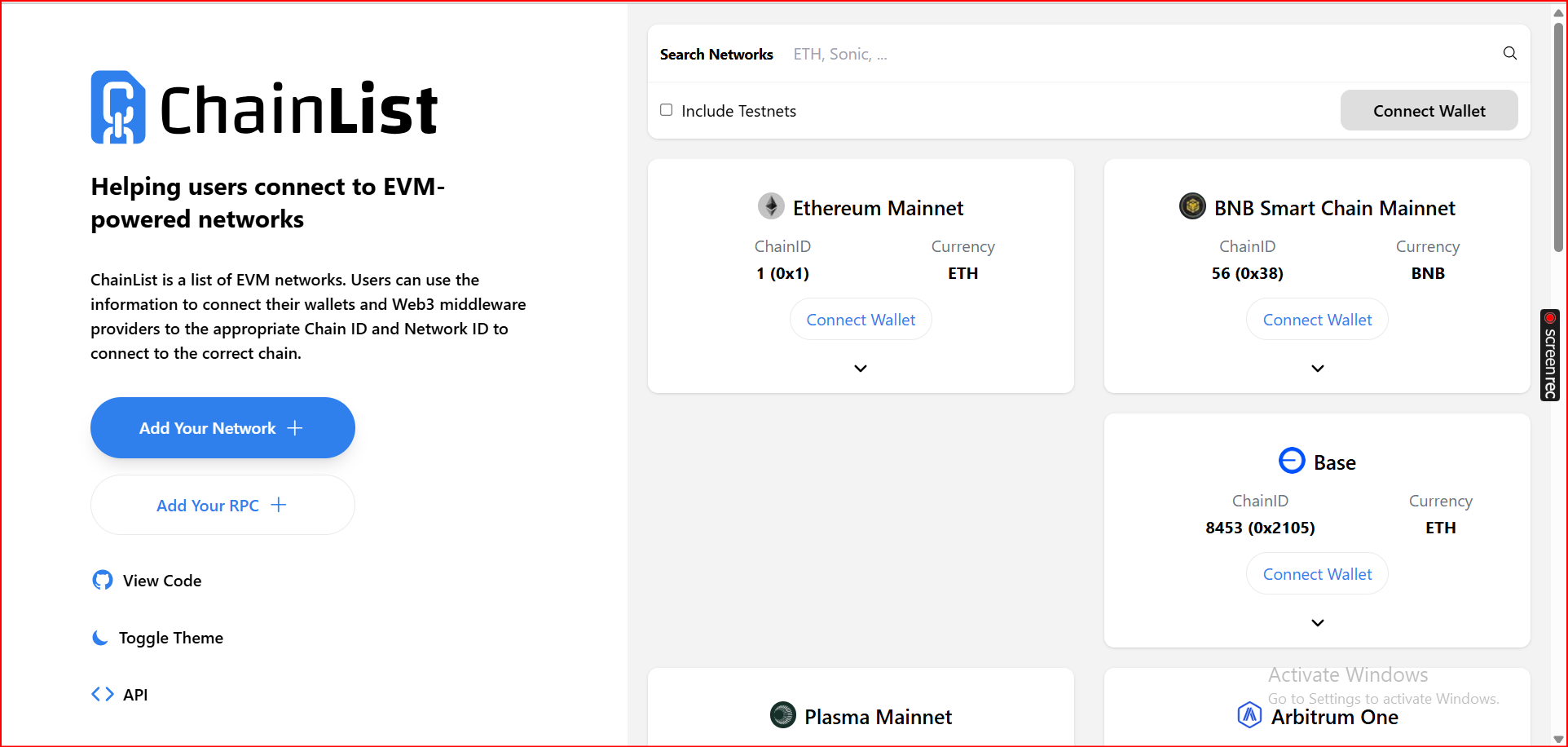
Task: Click the Plasma Mainnet logo icon
Action: 783,715
